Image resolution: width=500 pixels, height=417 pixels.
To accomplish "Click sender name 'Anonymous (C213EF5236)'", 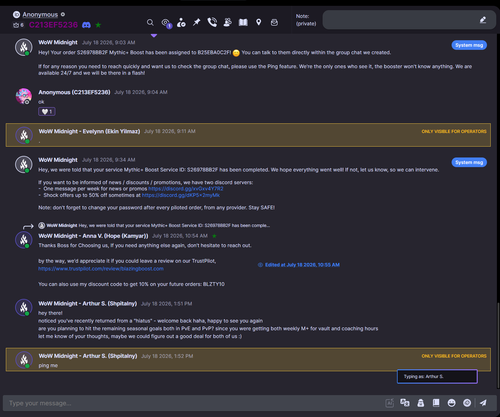I will (74, 92).
